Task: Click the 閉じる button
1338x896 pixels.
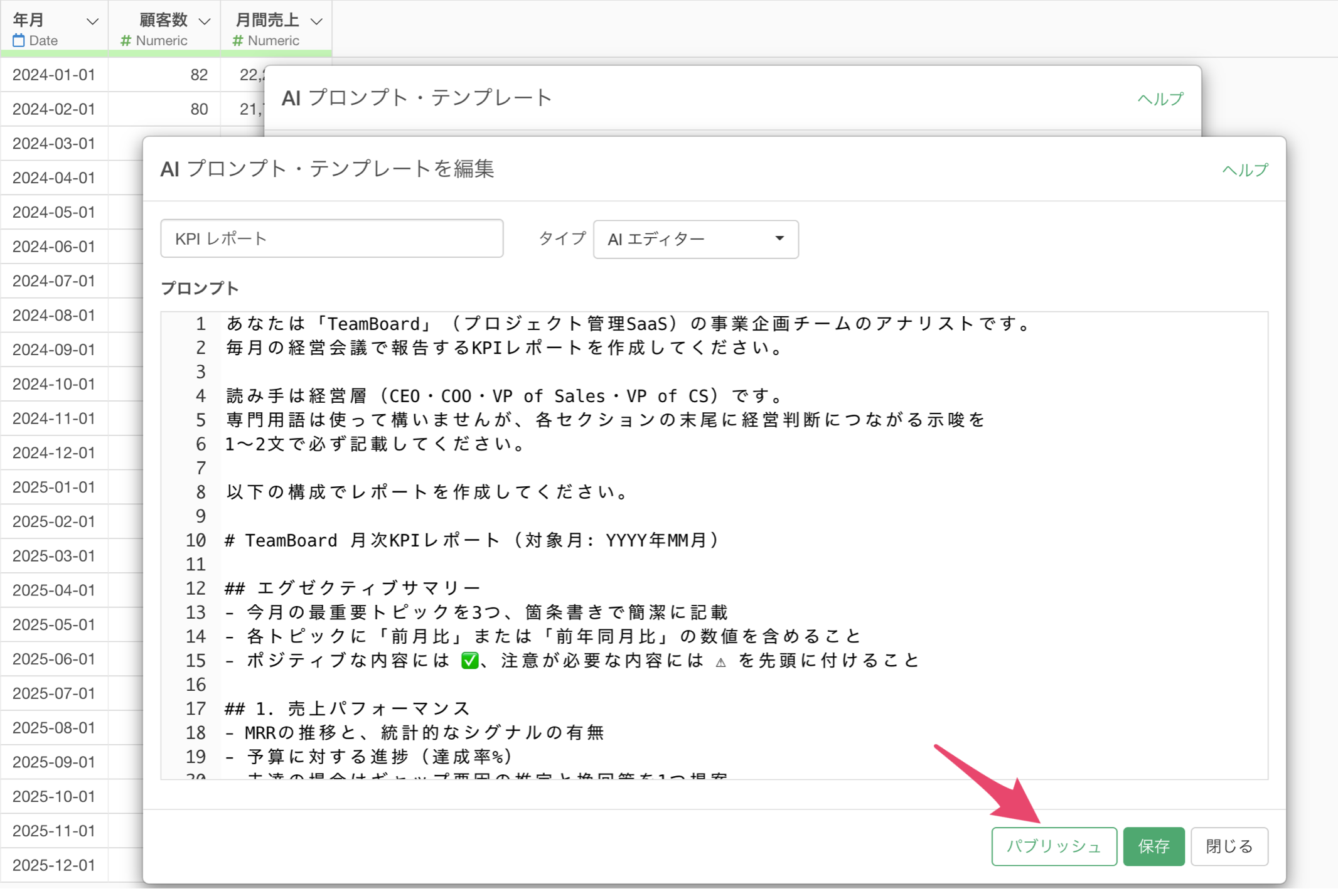Action: (1229, 846)
